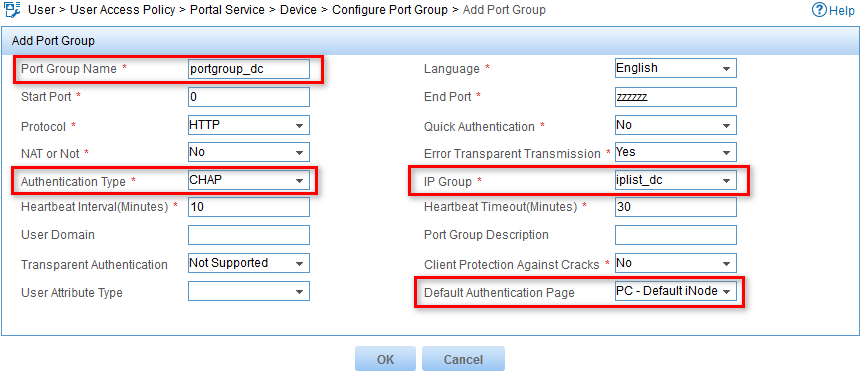Click the Client Protection Against Cracks label
Screen dimensions: 861x373
point(511,265)
